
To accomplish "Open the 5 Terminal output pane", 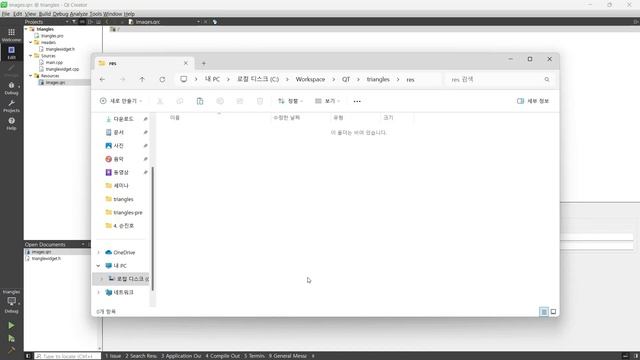I will (254, 356).
